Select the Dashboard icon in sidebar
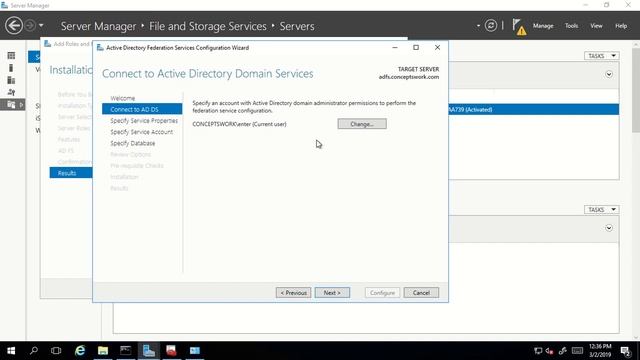This screenshot has width=640, height=360. tap(11, 56)
